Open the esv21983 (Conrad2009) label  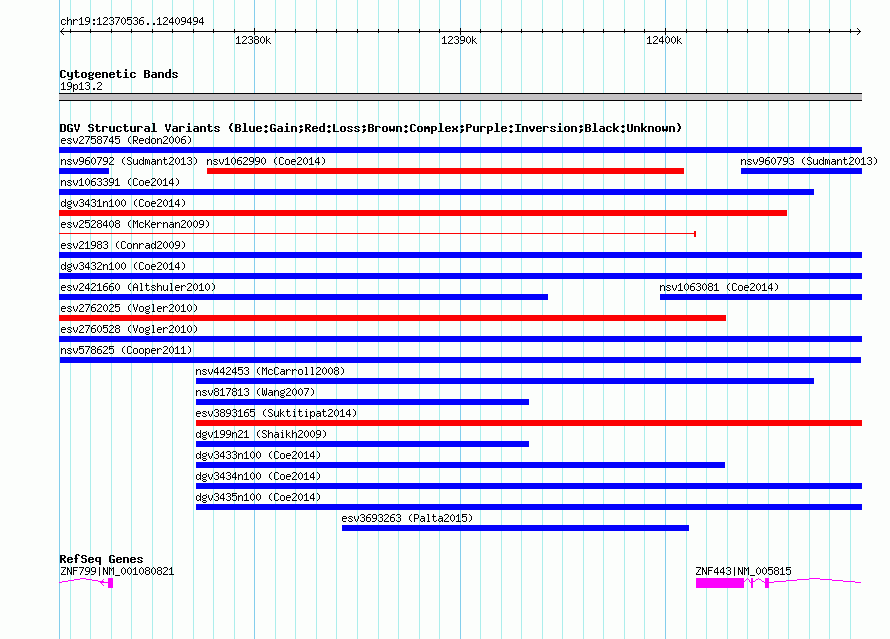point(123,245)
